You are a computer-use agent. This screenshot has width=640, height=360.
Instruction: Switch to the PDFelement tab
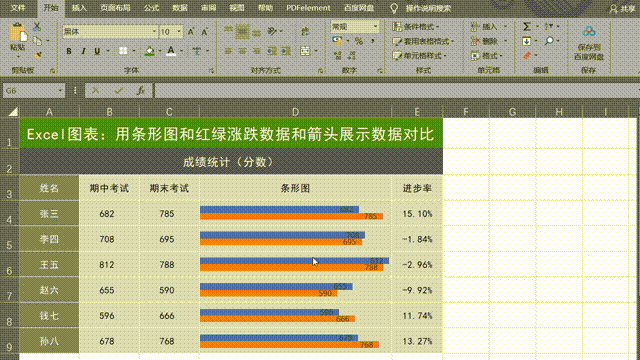308,8
